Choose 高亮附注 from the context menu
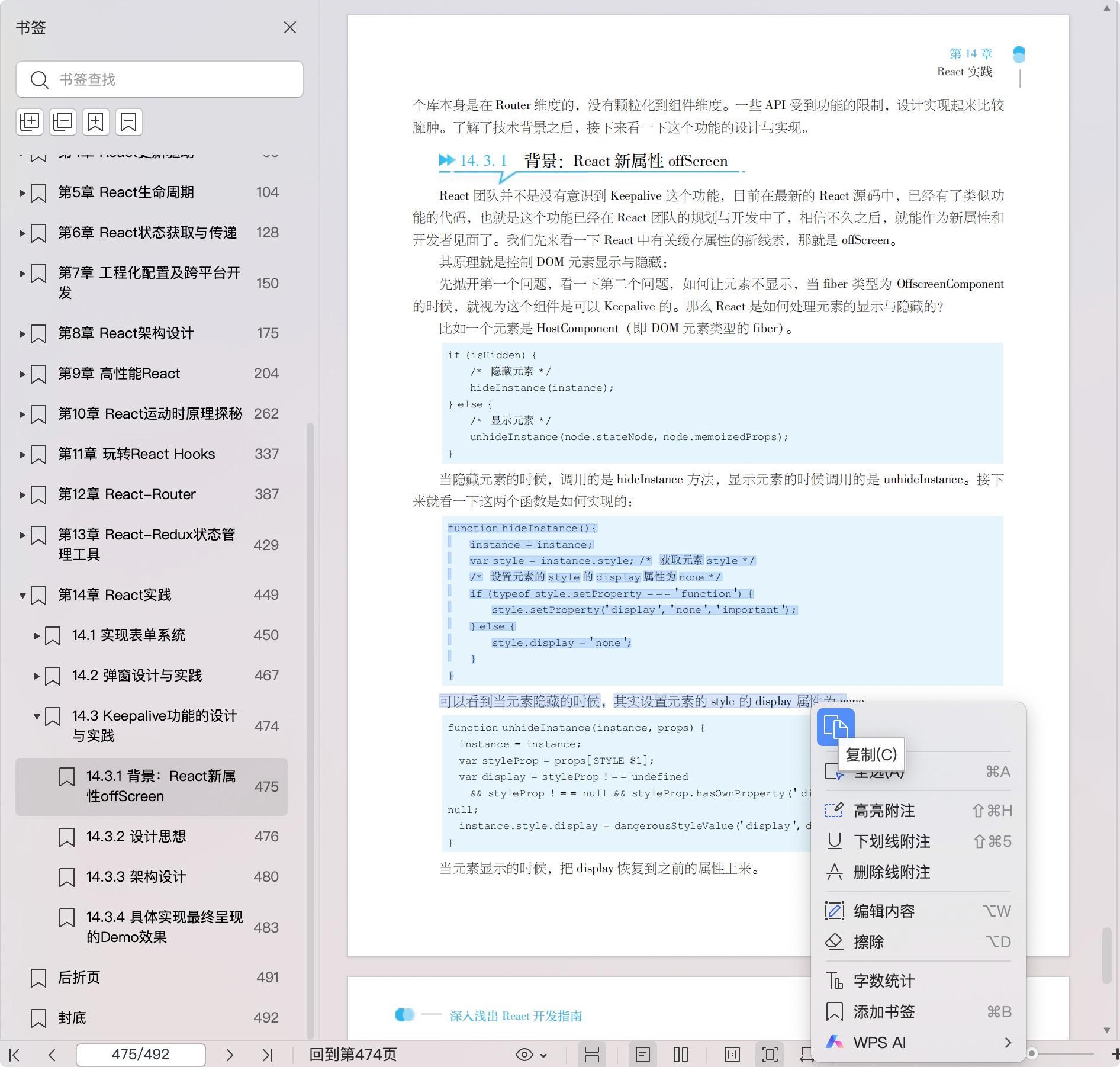The image size is (1120, 1067). 884,811
